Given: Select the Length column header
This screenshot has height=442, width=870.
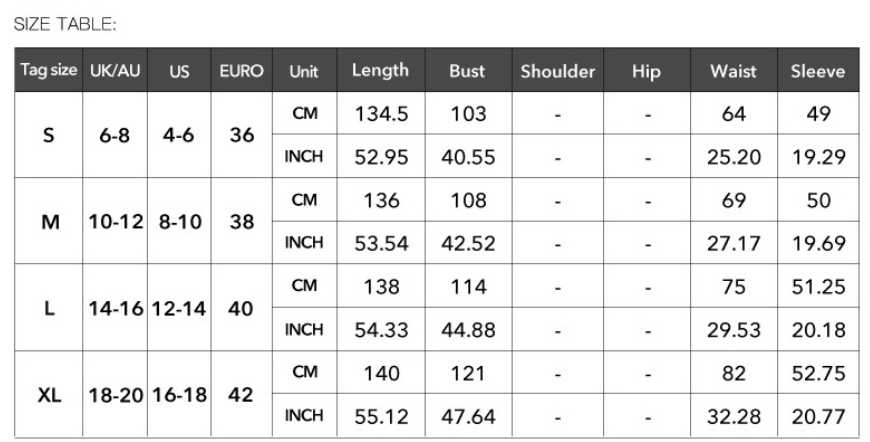Looking at the screenshot, I should (381, 70).
